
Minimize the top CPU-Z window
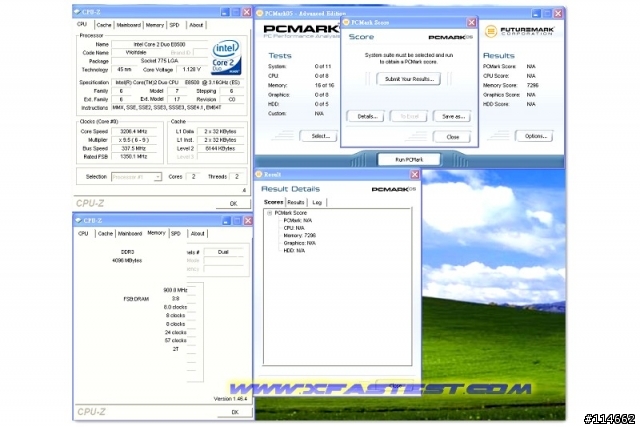click(x=225, y=12)
